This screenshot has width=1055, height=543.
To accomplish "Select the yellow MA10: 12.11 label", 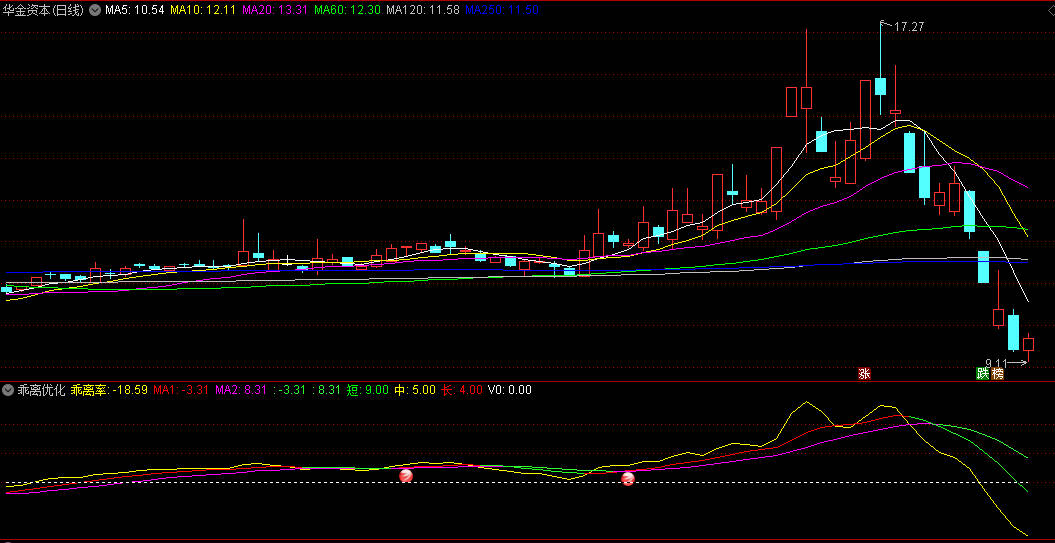I will tap(202, 10).
